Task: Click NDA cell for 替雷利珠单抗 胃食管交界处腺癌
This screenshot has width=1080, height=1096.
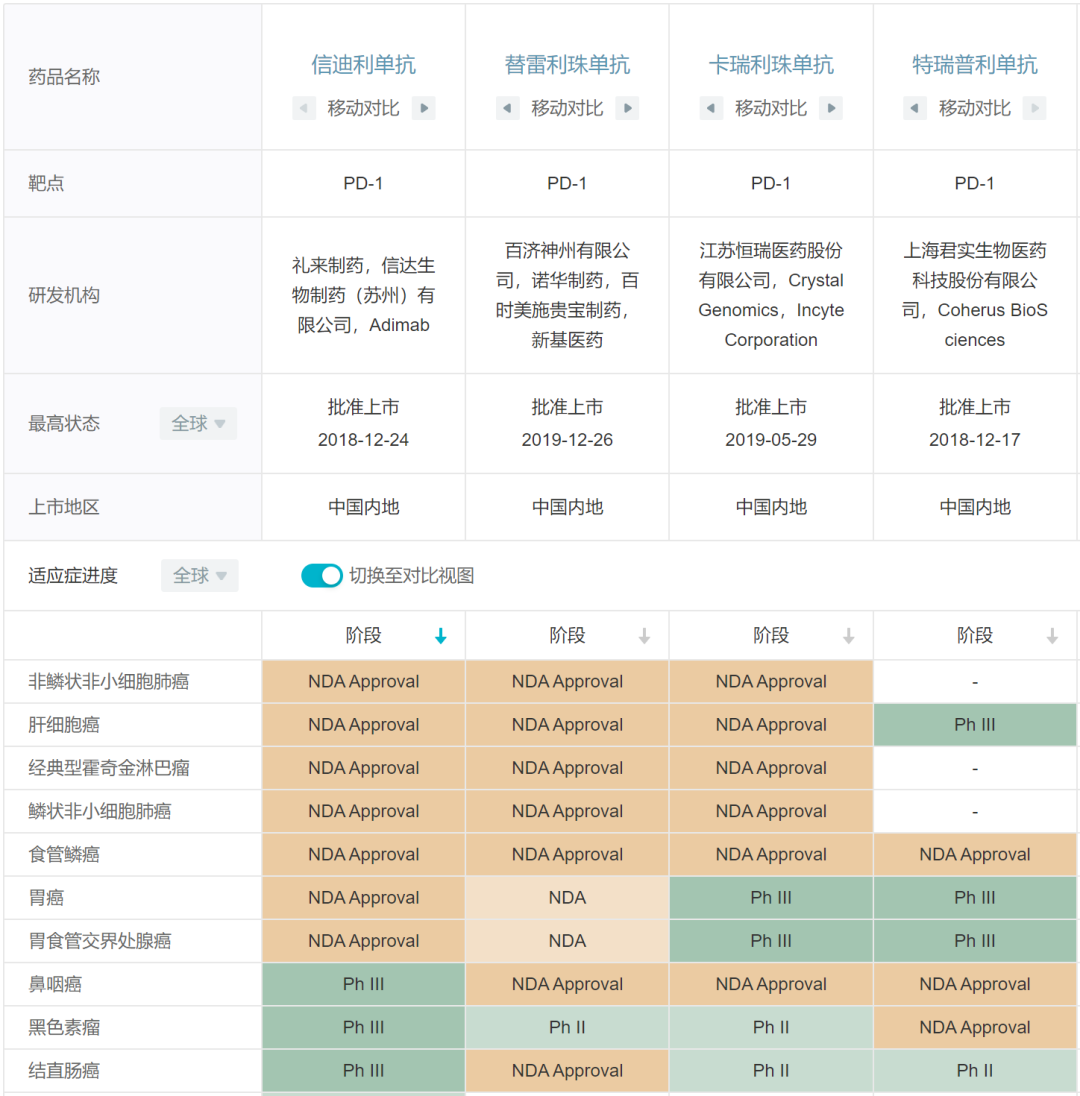Action: coord(567,942)
